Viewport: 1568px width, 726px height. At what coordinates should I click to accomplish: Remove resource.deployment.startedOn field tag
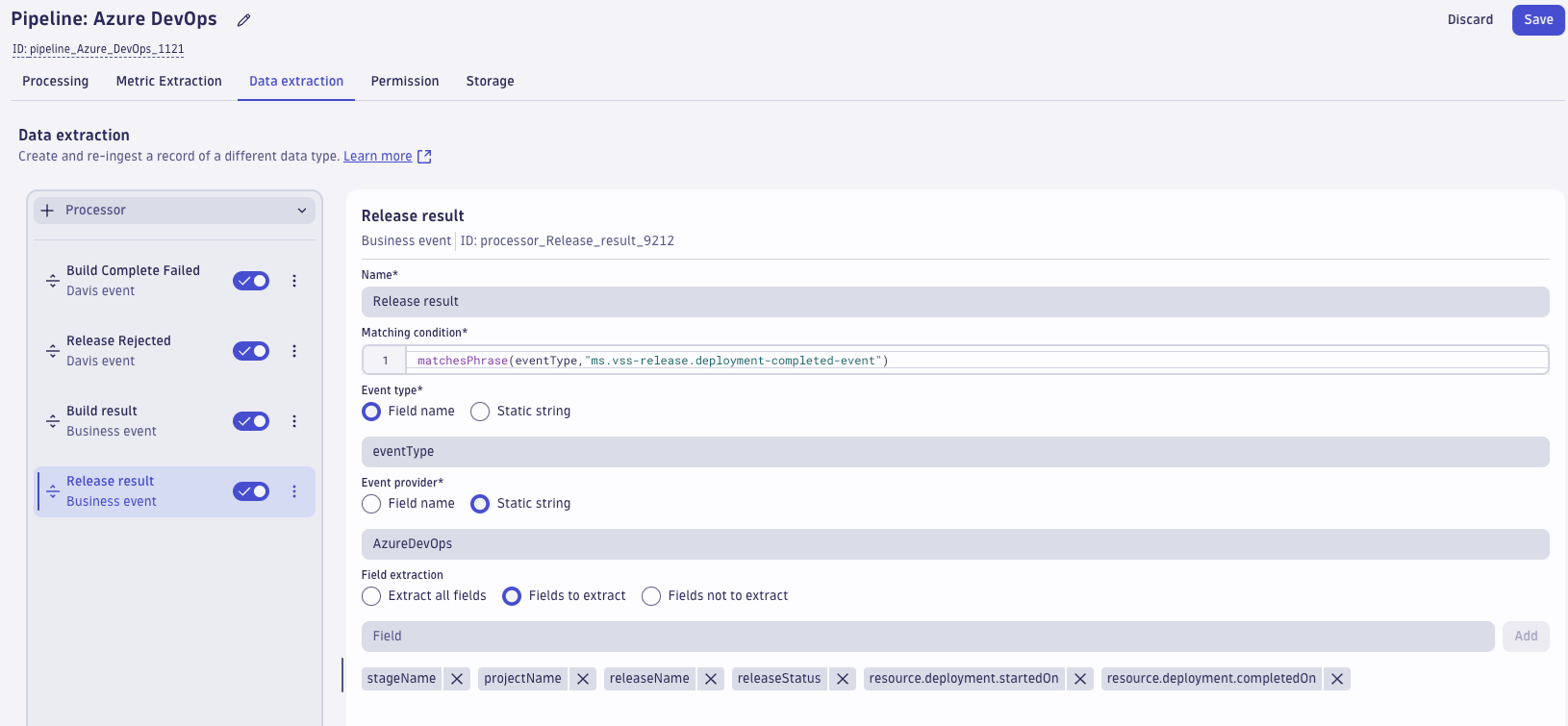click(1080, 679)
